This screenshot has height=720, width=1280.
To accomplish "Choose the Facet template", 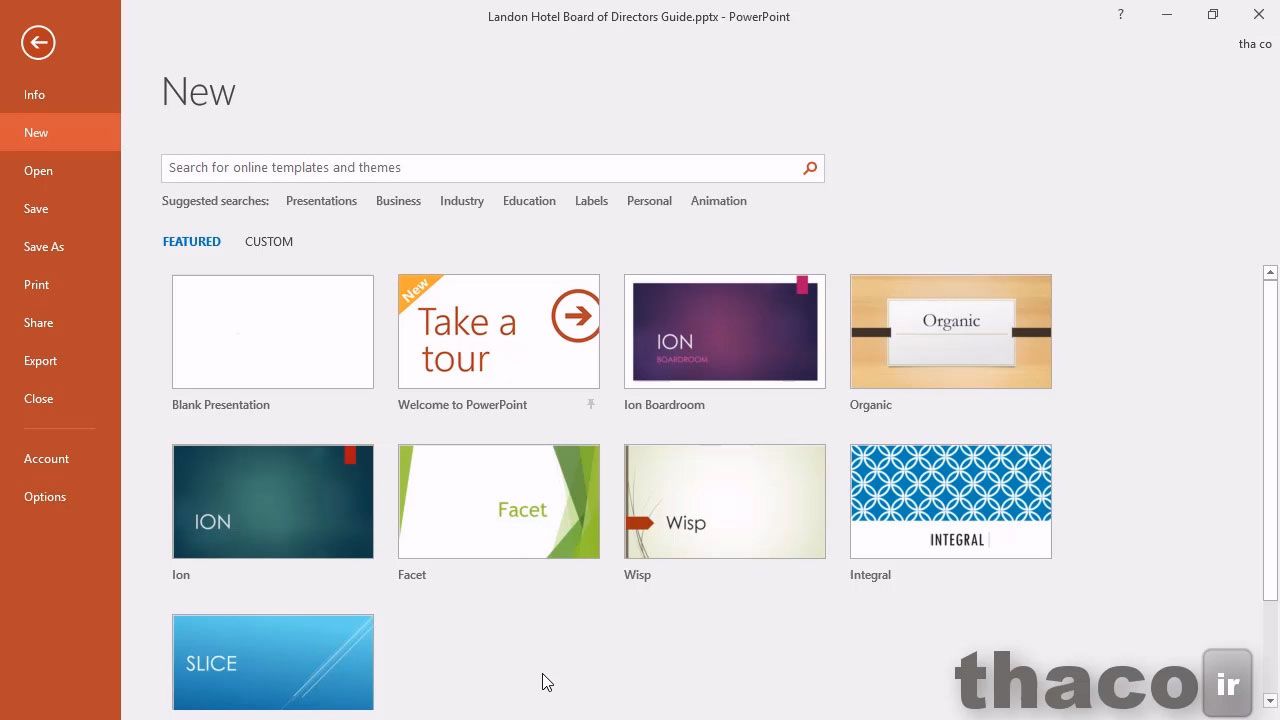I will 499,502.
